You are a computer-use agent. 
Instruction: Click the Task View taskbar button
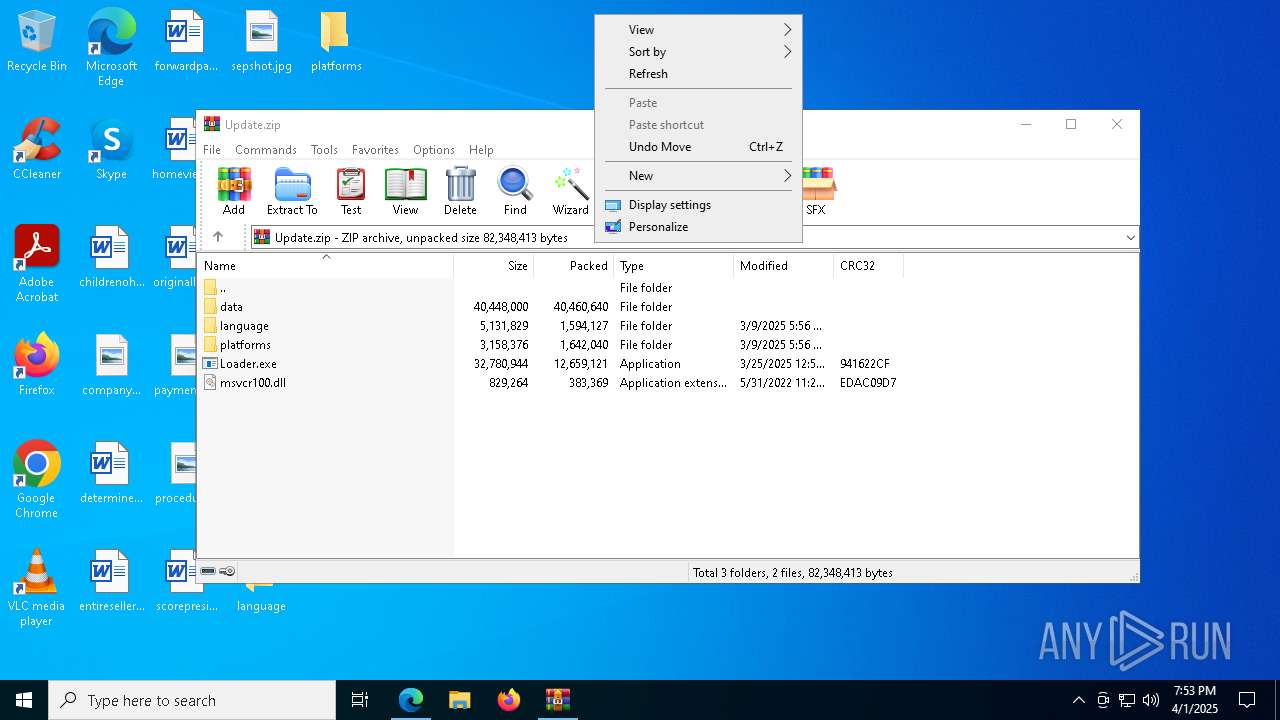tap(360, 700)
